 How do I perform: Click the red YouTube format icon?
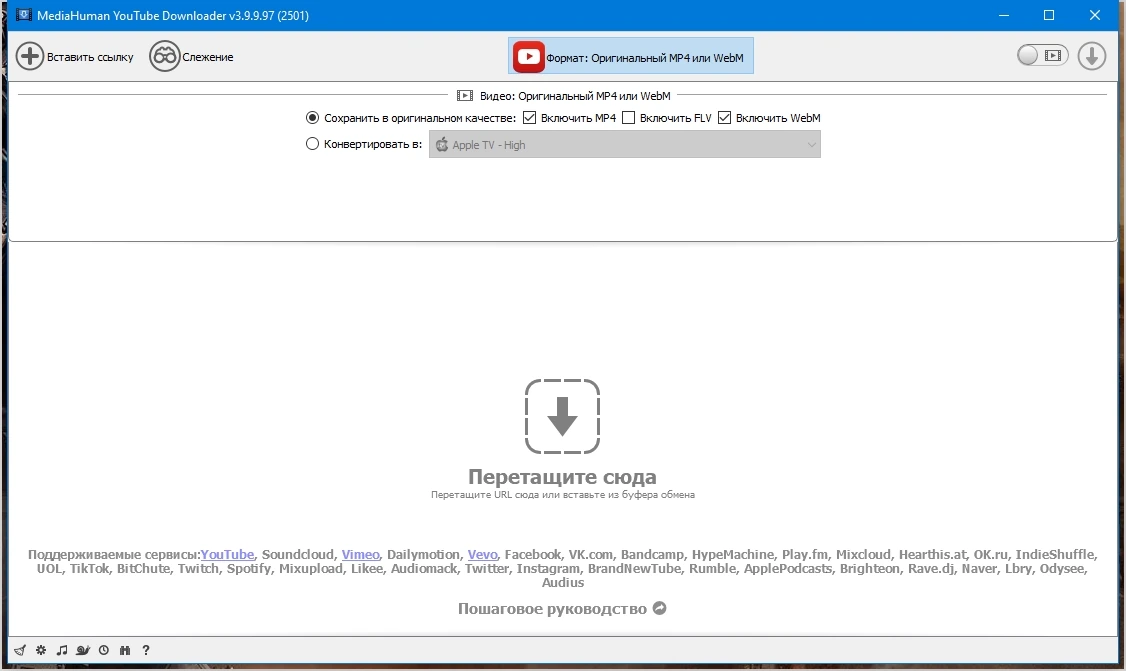(529, 57)
